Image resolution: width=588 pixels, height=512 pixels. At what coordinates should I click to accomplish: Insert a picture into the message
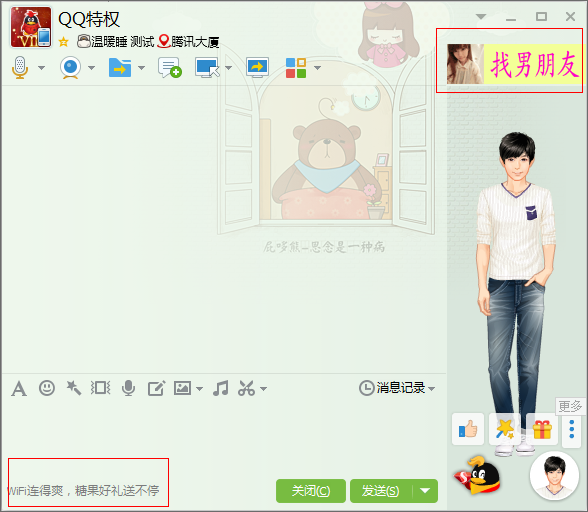[182, 388]
